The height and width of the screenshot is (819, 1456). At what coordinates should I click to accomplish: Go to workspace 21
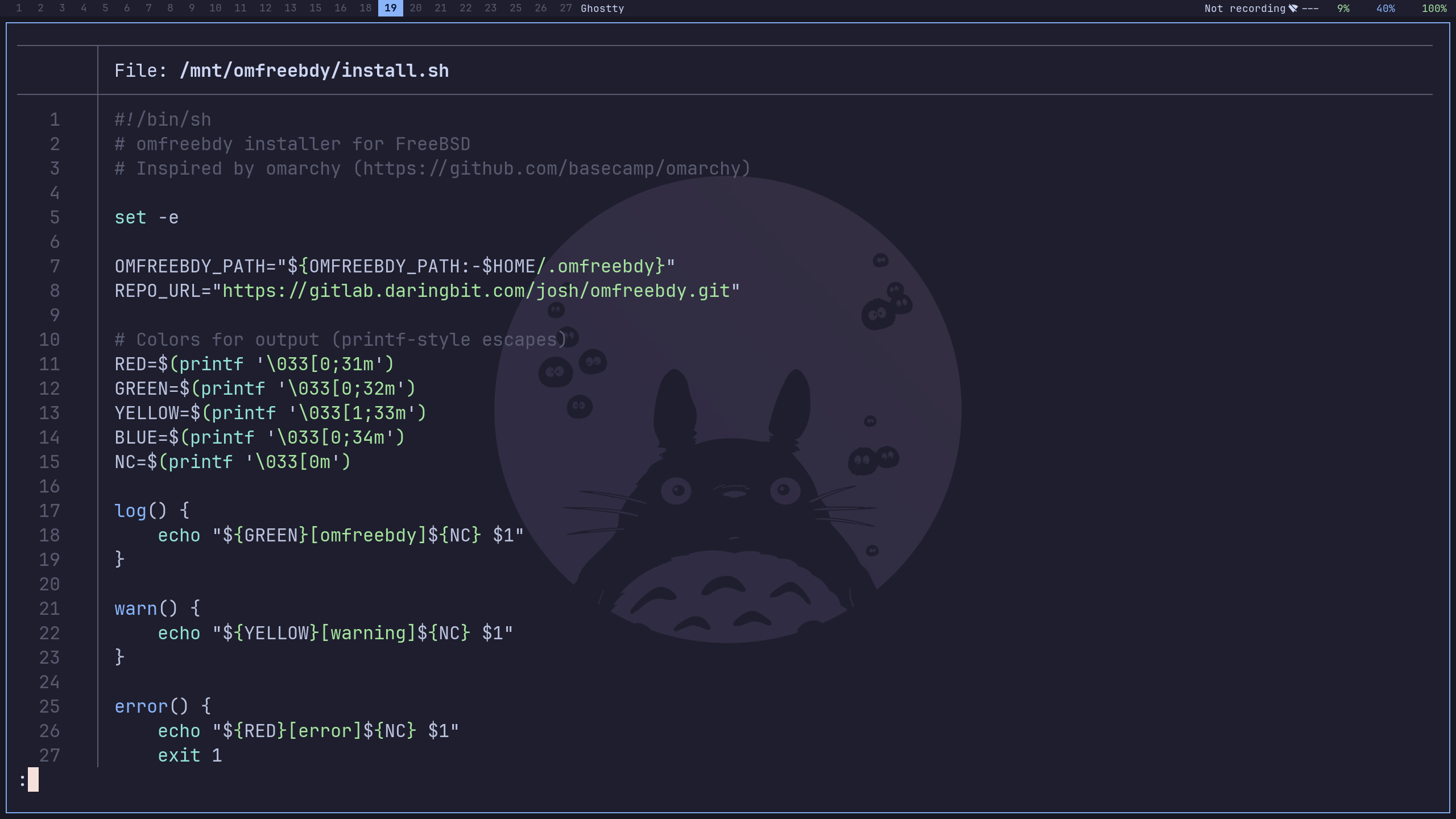[441, 8]
